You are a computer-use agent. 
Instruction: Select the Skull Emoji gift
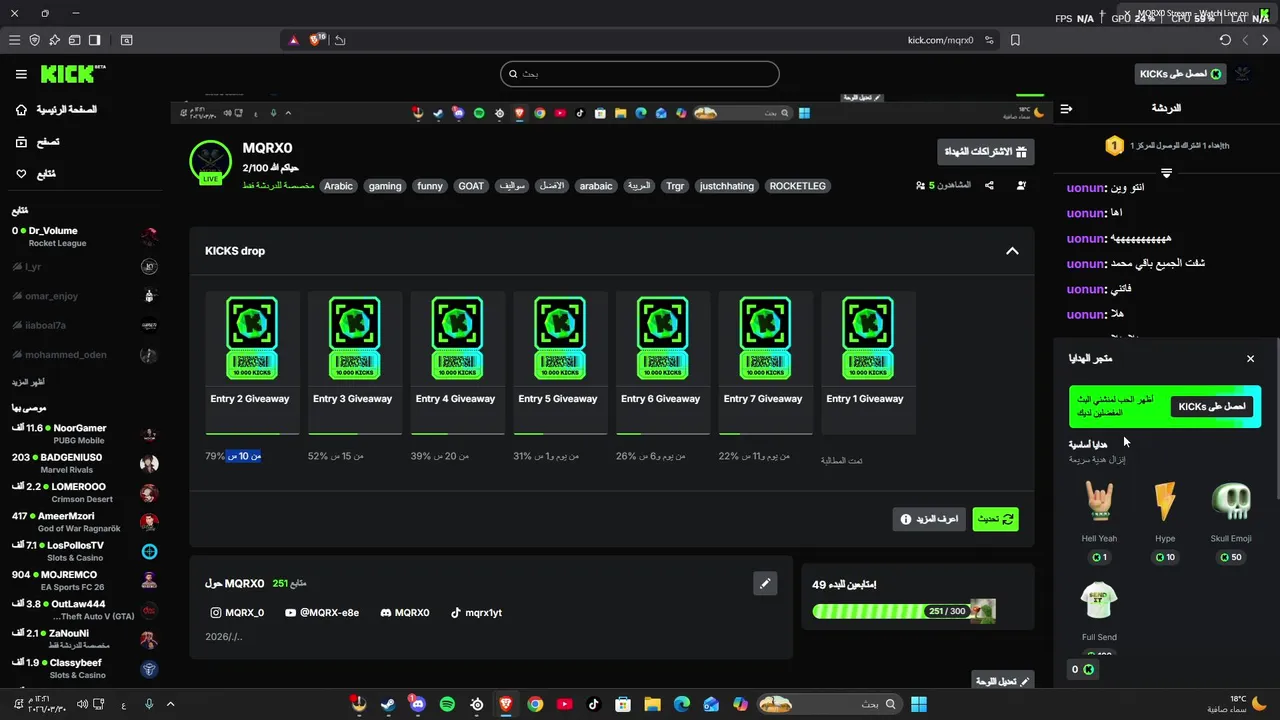pyautogui.click(x=1231, y=520)
